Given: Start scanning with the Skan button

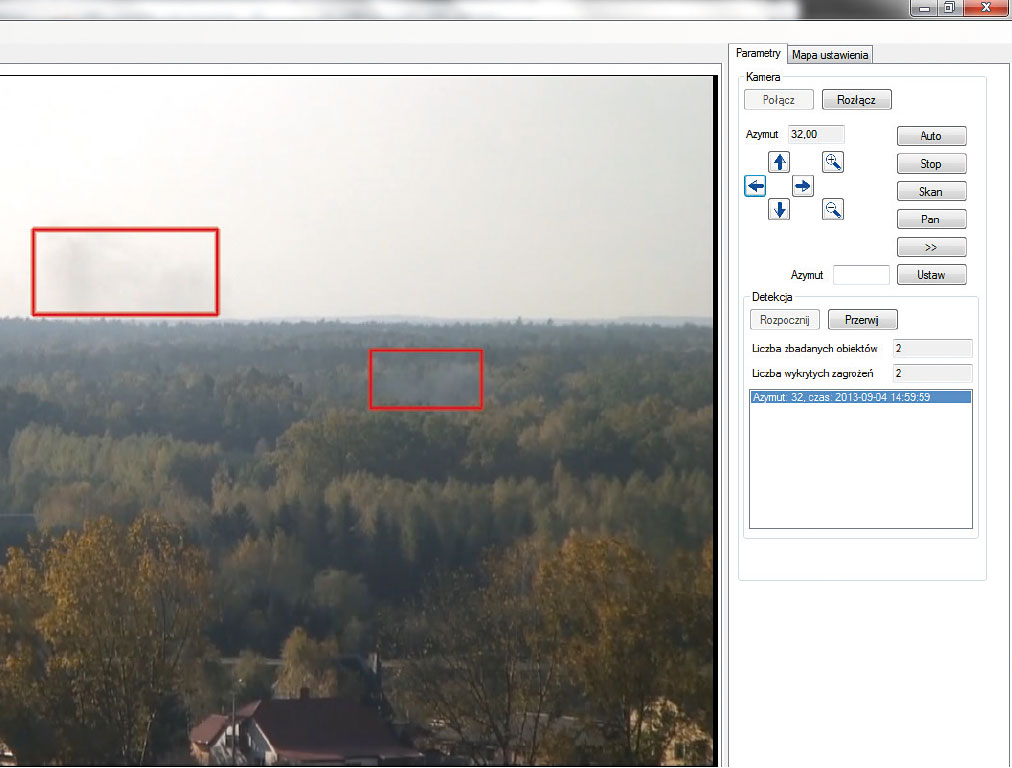Looking at the screenshot, I should (931, 192).
